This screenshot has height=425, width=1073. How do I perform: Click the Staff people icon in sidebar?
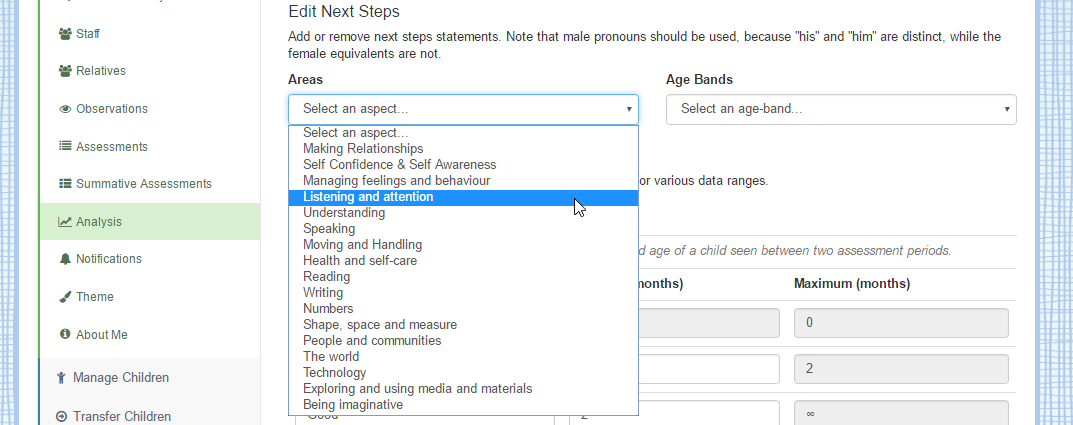pyautogui.click(x=66, y=34)
